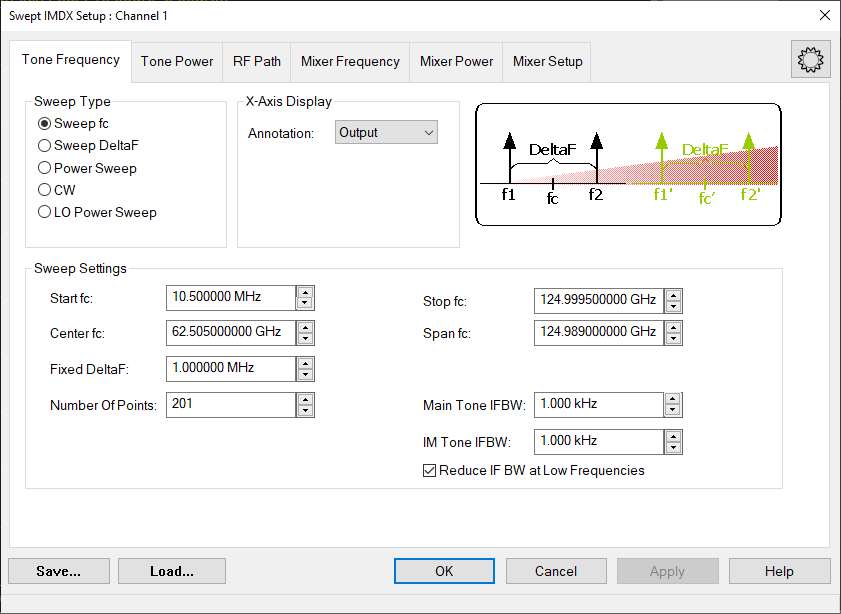Screen dimensions: 841x614
Task: Open the gear settings icon
Action: 808,61
